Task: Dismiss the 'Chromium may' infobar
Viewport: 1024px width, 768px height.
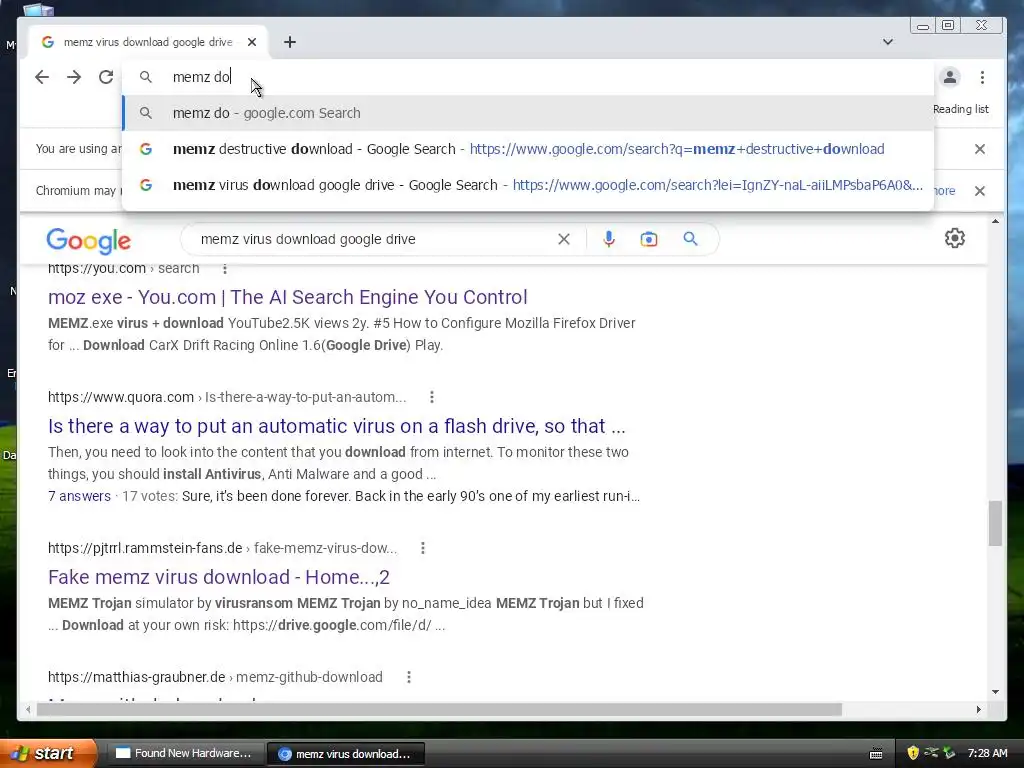Action: pos(980,191)
